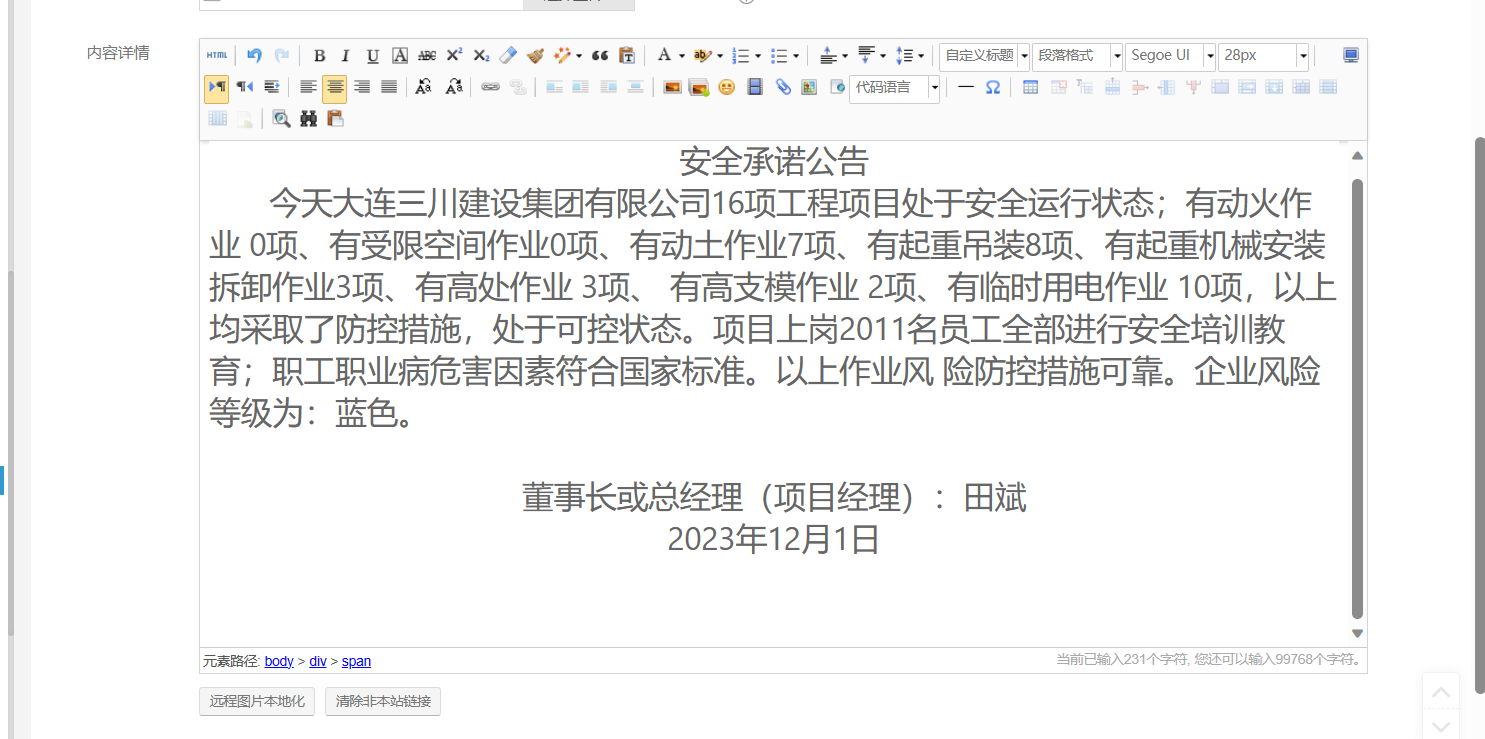
Task: Insert an iframe
Action: tap(837, 87)
